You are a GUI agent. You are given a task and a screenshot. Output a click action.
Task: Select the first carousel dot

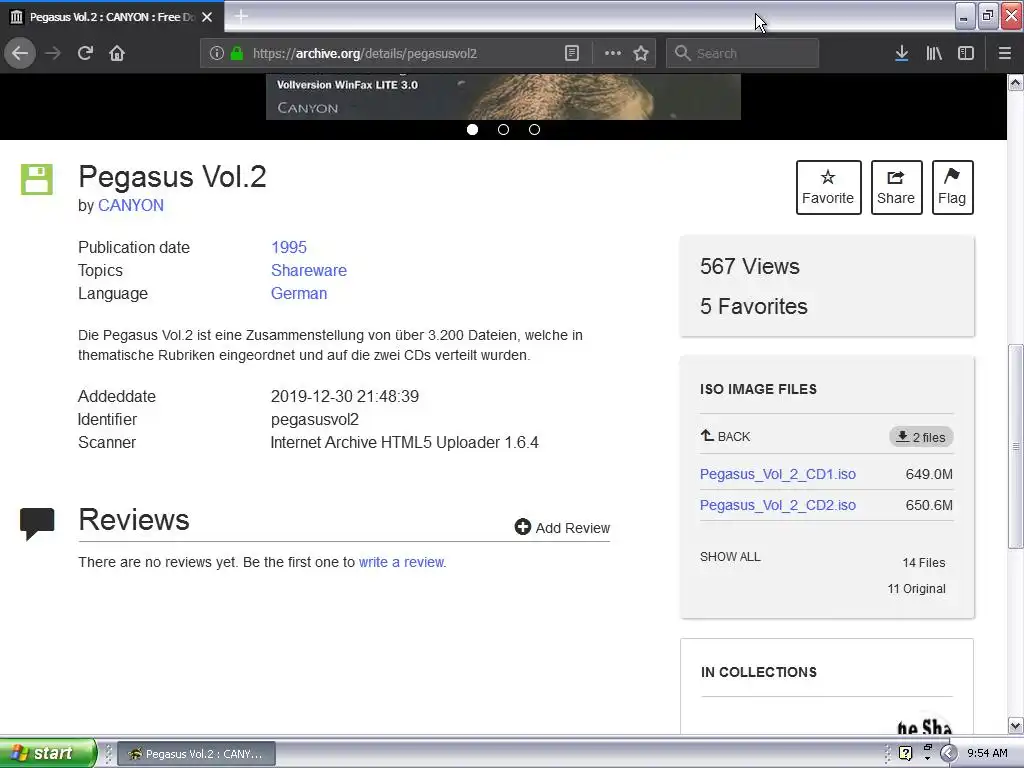tap(472, 129)
